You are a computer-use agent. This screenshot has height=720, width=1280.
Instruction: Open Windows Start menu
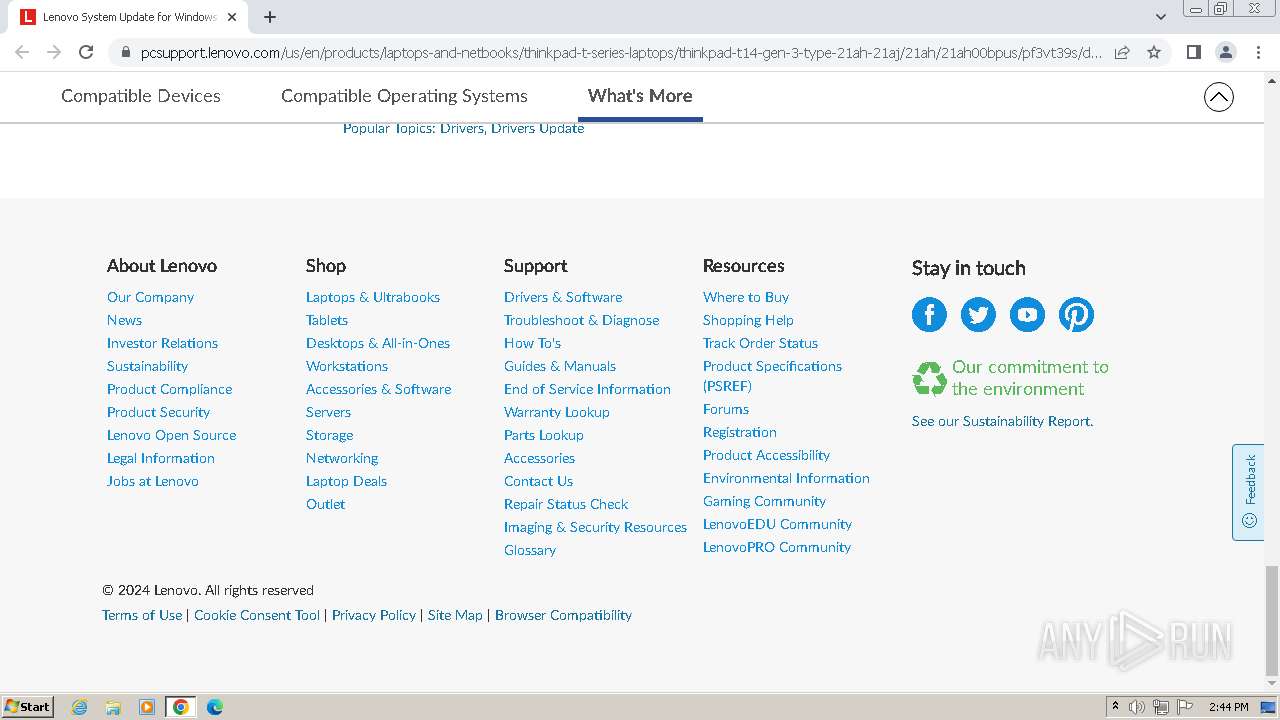(x=27, y=706)
